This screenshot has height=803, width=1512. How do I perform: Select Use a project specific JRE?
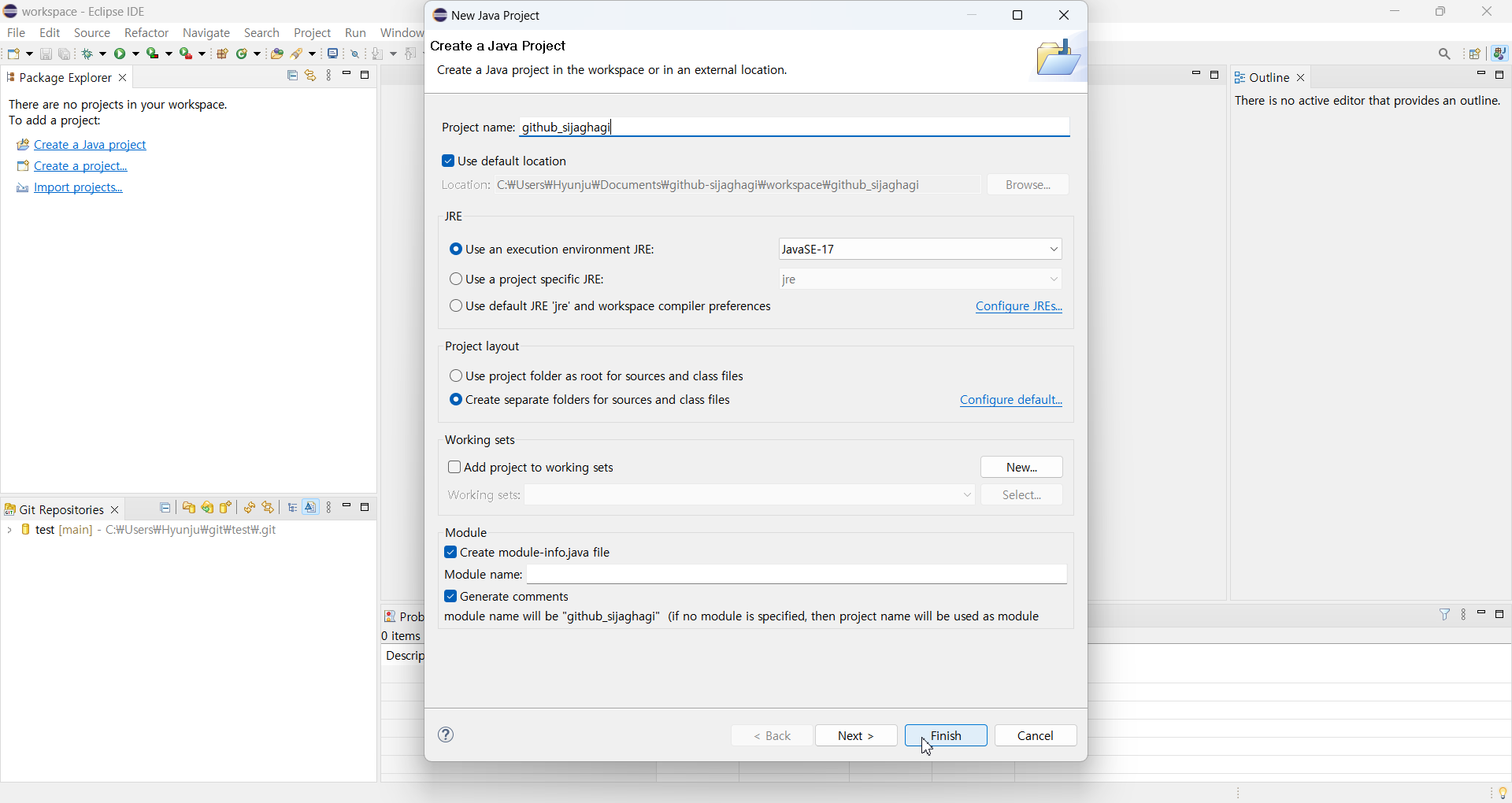click(456, 279)
